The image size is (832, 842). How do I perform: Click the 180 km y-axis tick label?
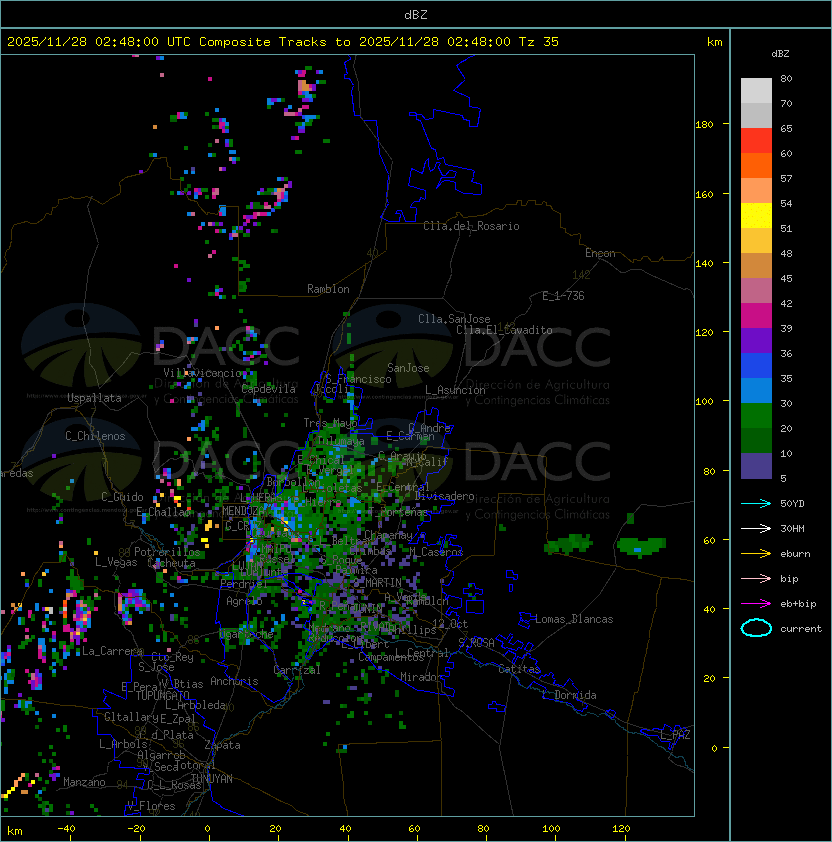click(x=704, y=125)
